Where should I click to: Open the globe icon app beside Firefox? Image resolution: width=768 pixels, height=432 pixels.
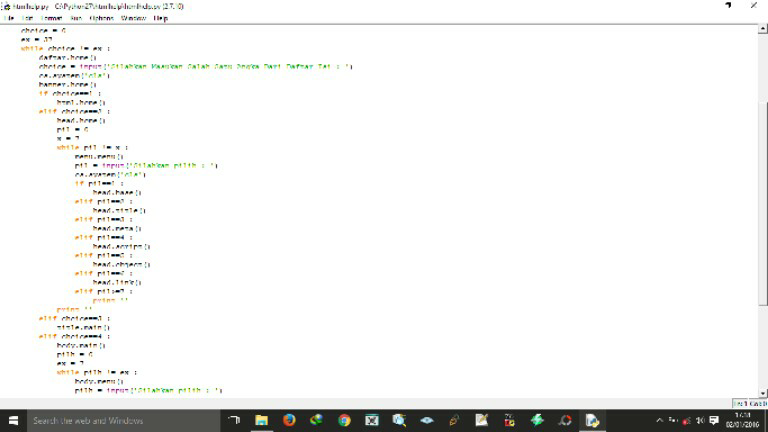tap(316, 420)
